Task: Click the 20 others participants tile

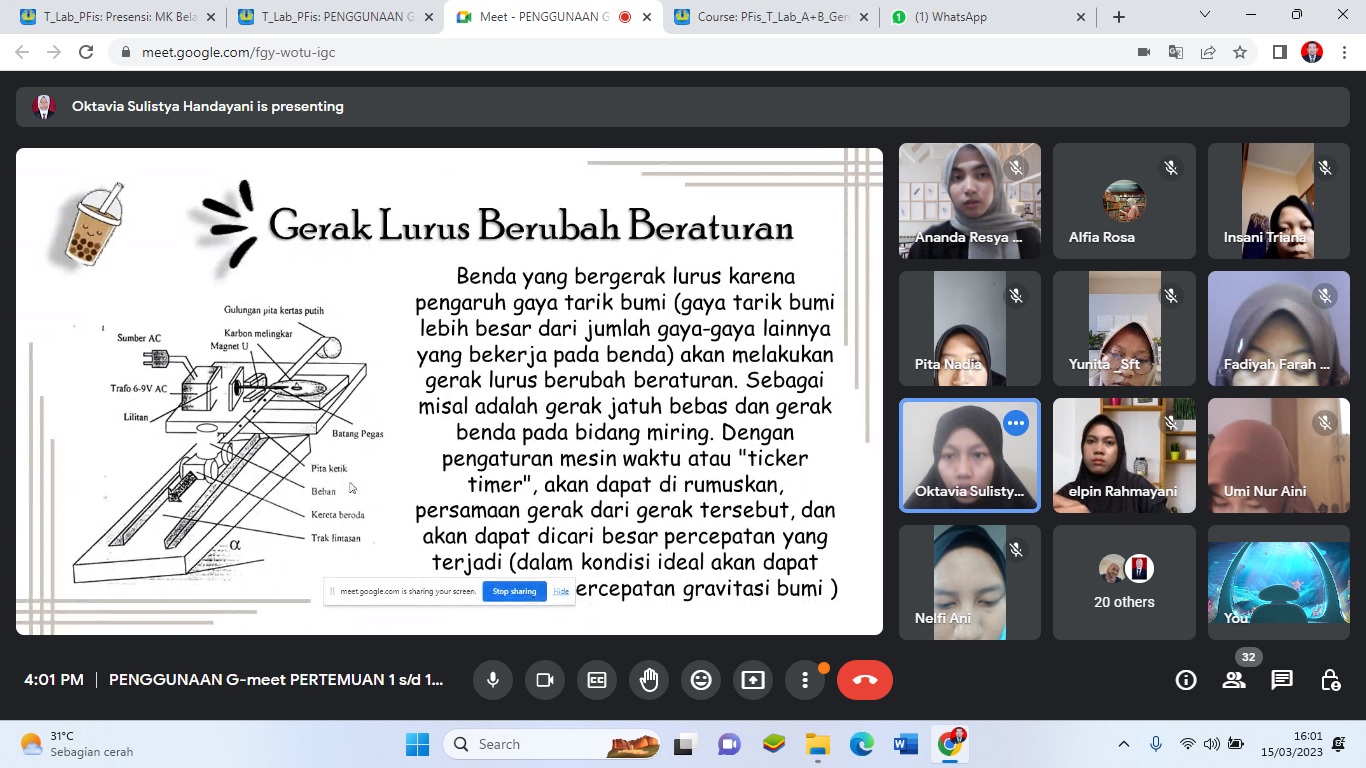Action: pos(1124,582)
